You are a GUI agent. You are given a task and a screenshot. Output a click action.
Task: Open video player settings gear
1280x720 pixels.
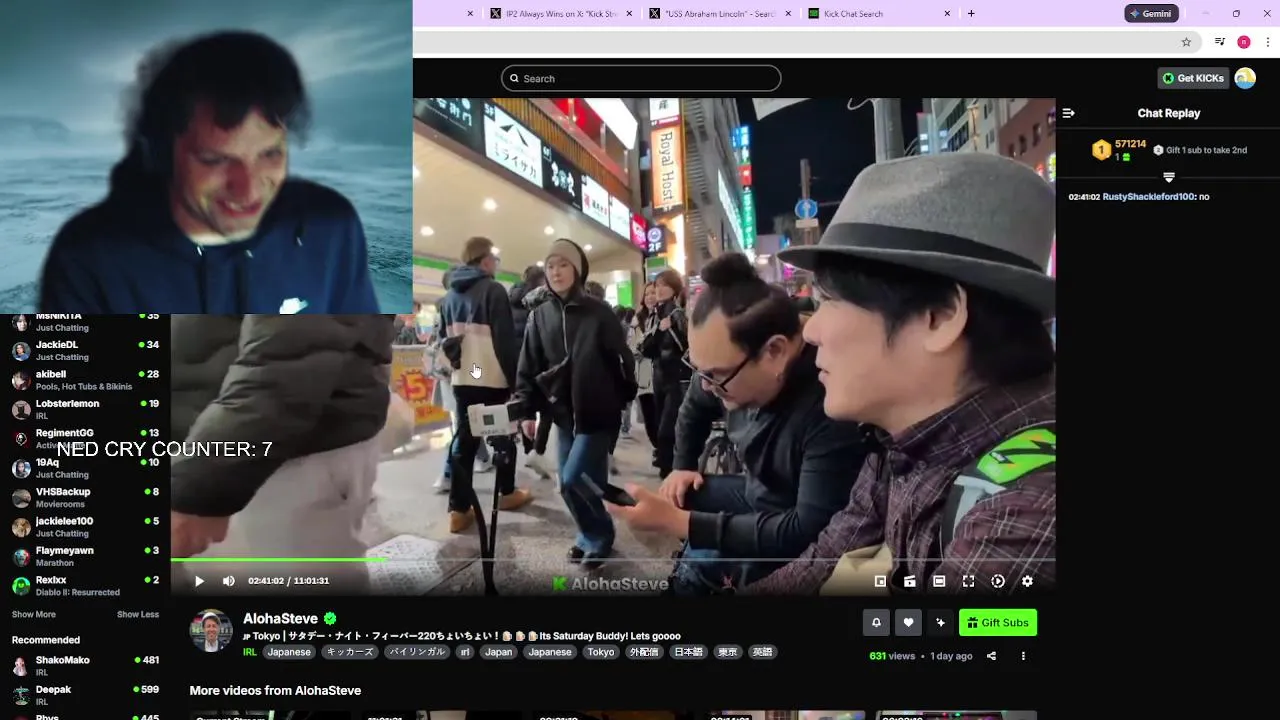pyautogui.click(x=1027, y=581)
